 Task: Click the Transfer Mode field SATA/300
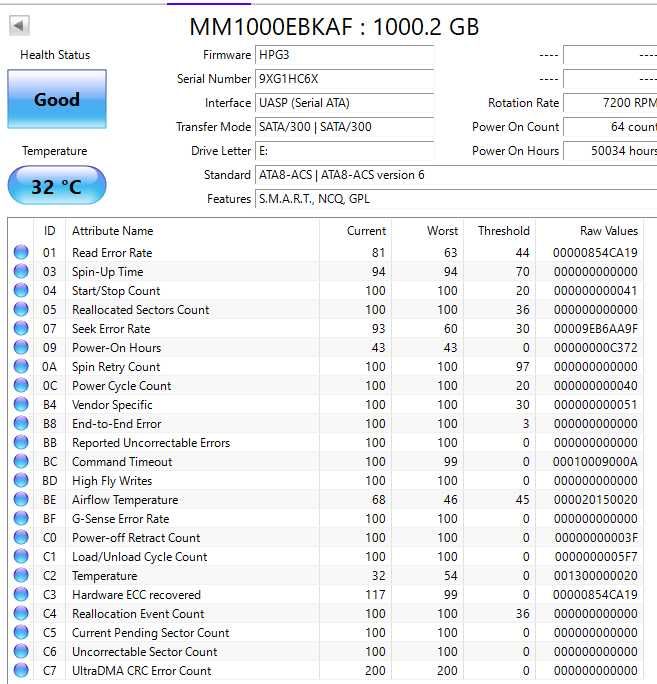tap(345, 127)
